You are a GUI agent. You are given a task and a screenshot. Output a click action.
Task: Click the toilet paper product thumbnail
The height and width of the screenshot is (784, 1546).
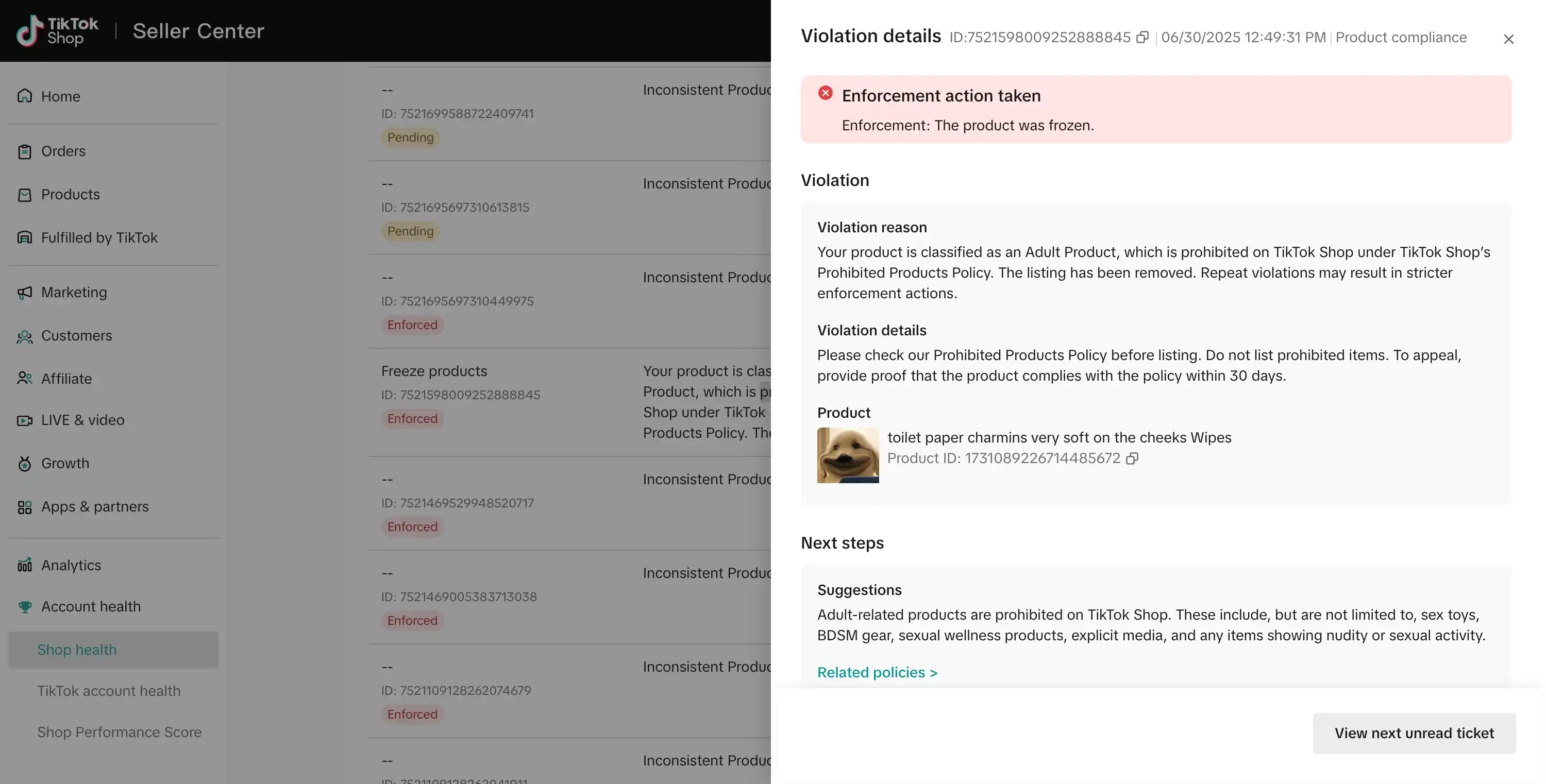(x=847, y=455)
